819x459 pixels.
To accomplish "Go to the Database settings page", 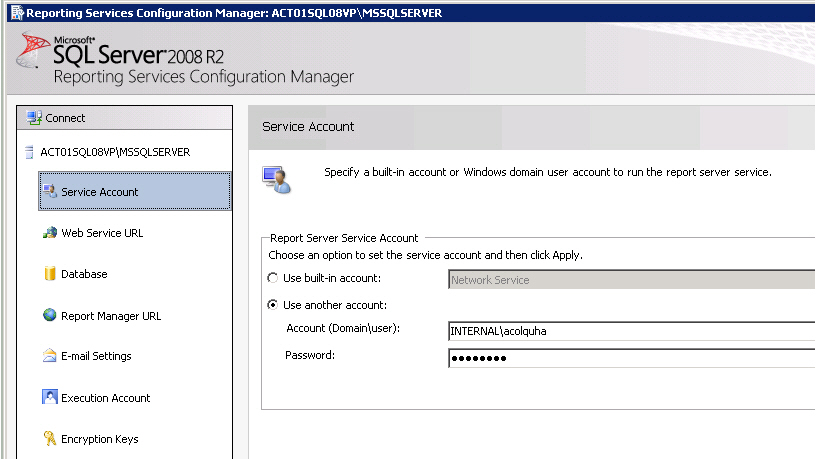I will tap(84, 274).
